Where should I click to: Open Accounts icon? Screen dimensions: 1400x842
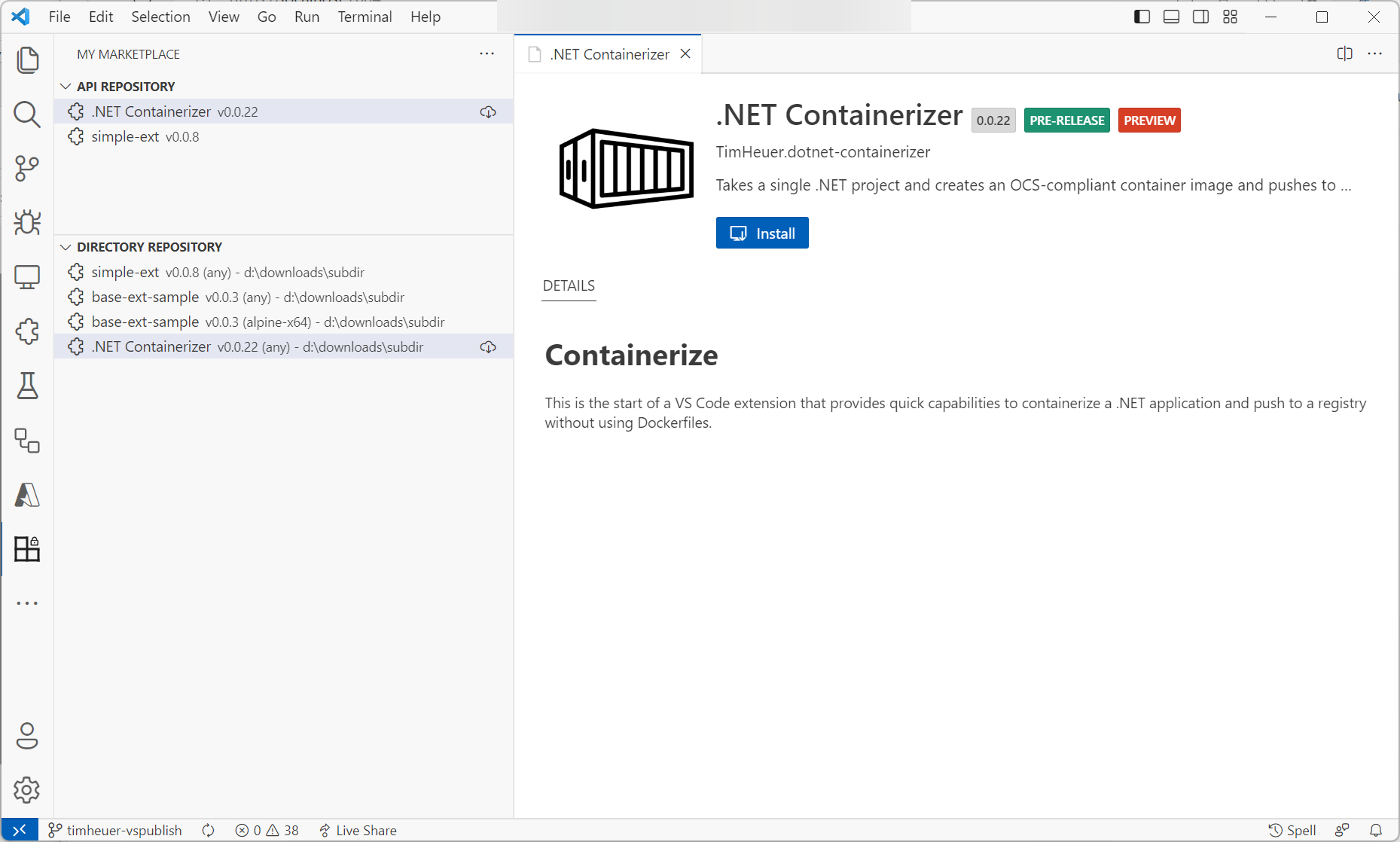tap(27, 736)
